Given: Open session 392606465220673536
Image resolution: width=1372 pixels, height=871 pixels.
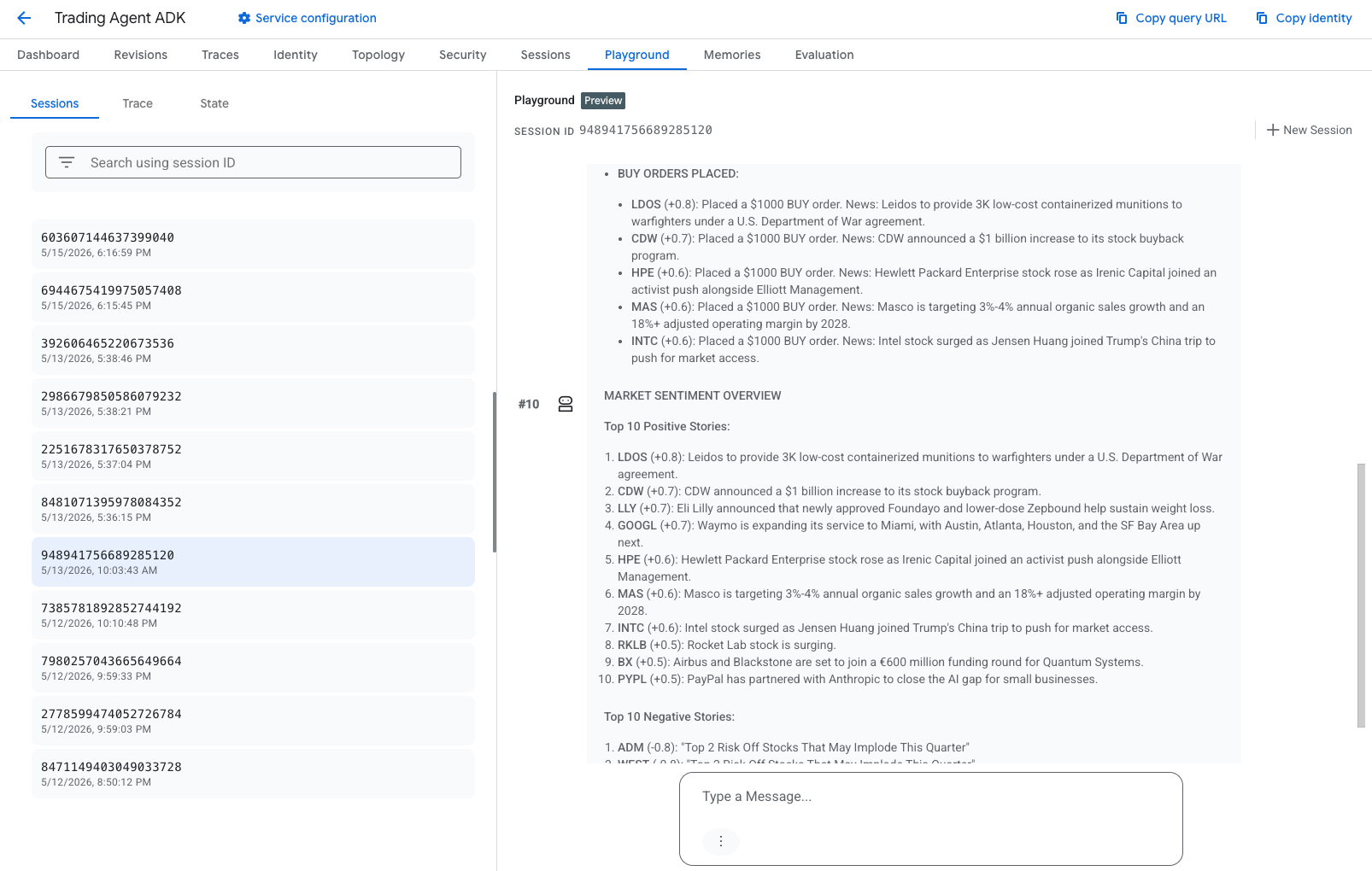Looking at the screenshot, I should 253,350.
